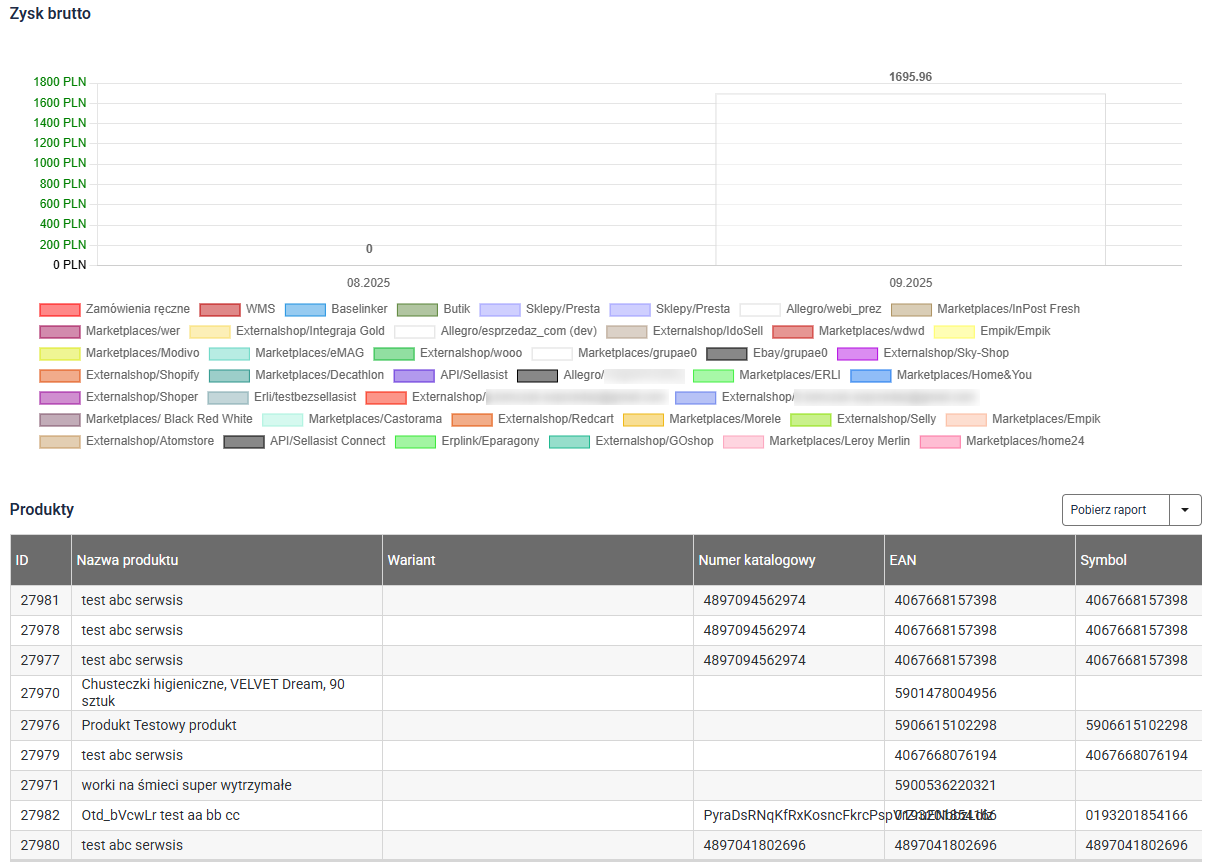The height and width of the screenshot is (862, 1212).
Task: Click the 09.2025 chart bar
Action: (x=910, y=180)
